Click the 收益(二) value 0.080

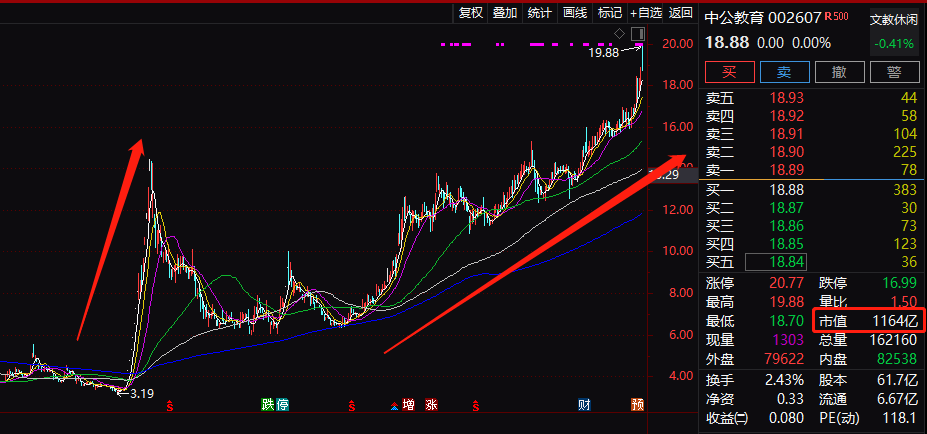pyautogui.click(x=786, y=418)
